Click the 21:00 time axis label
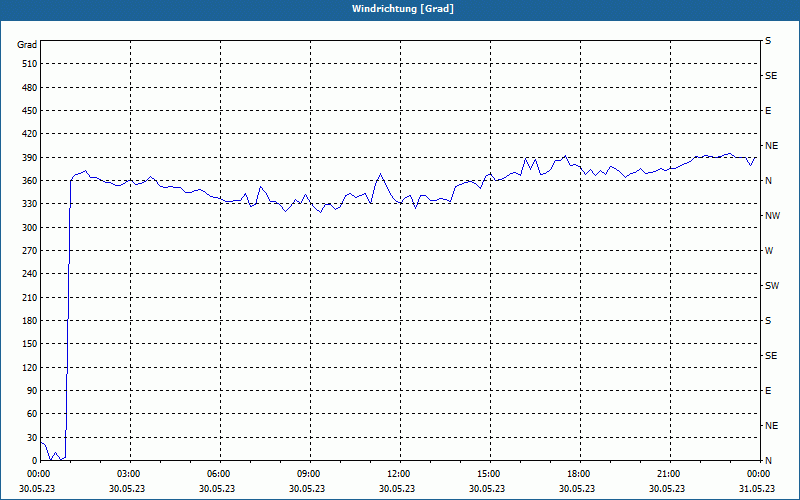The height and width of the screenshot is (500, 800). [668, 474]
